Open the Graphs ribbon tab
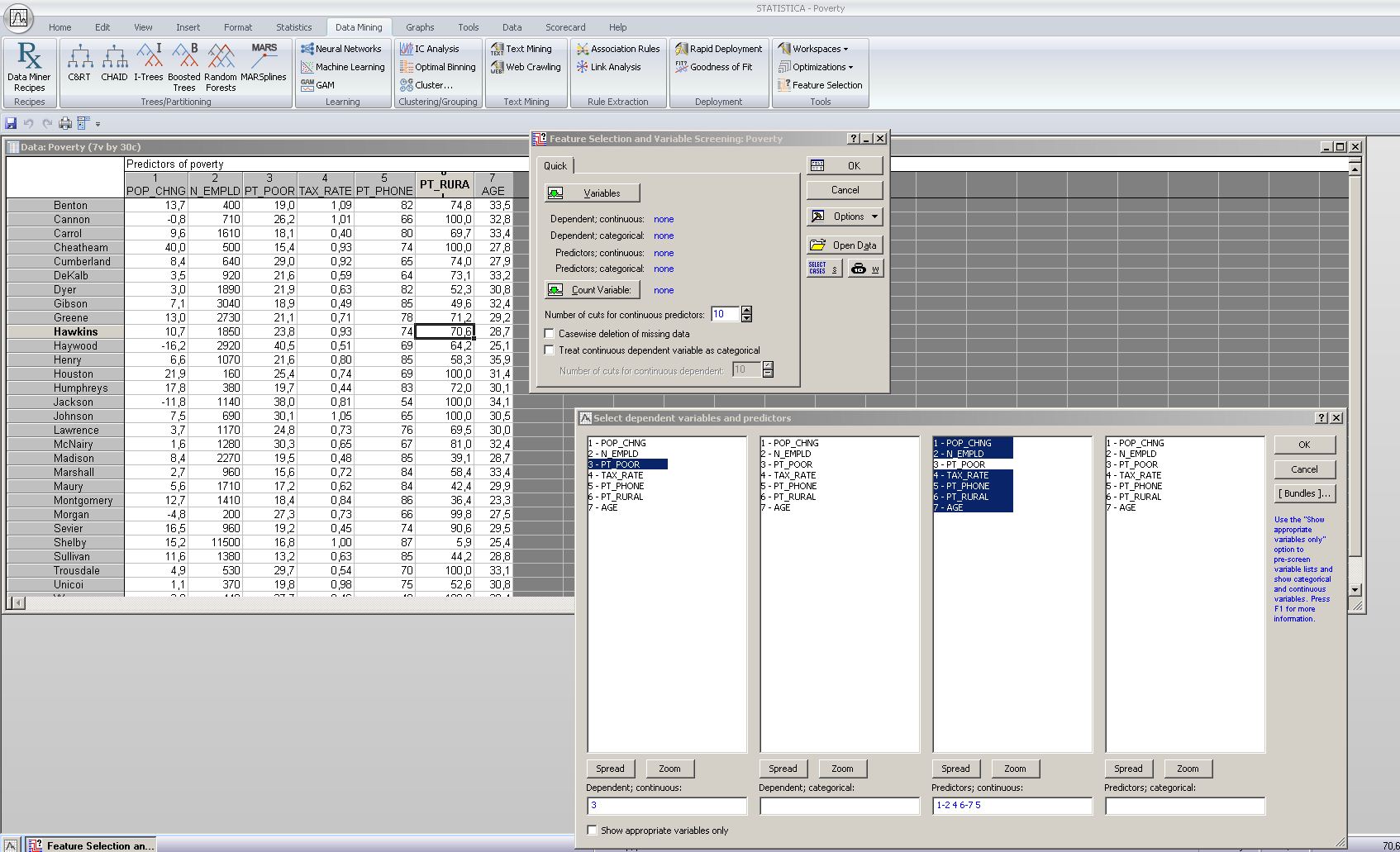 tap(420, 27)
